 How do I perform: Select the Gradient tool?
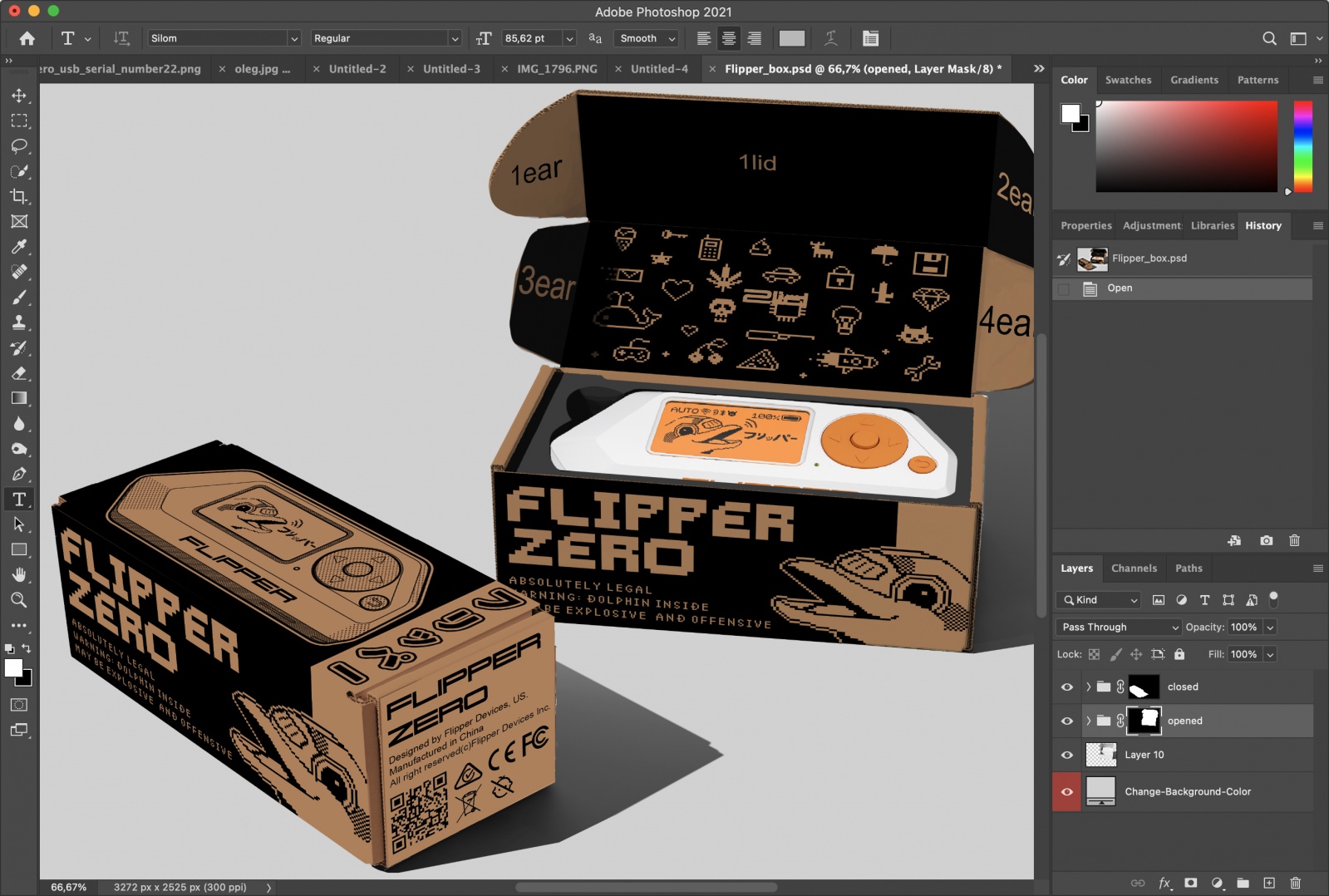pyautogui.click(x=19, y=398)
